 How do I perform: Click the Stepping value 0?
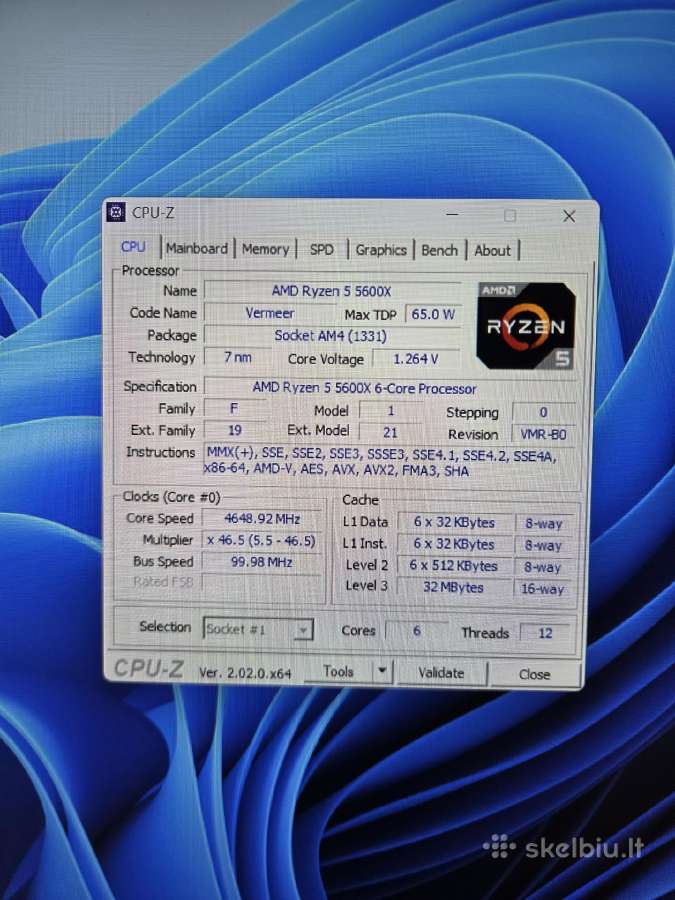point(543,412)
